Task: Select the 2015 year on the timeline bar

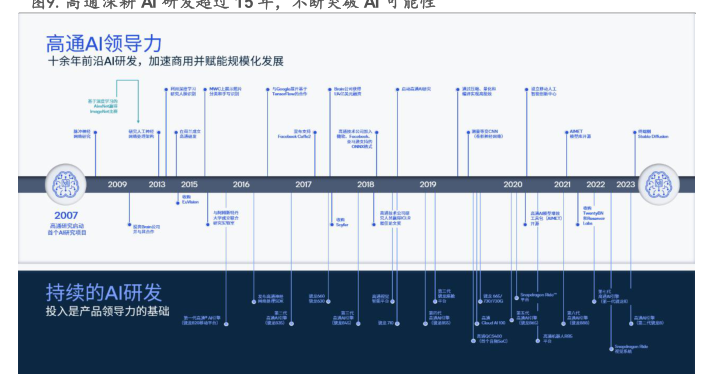Action: coord(189,185)
